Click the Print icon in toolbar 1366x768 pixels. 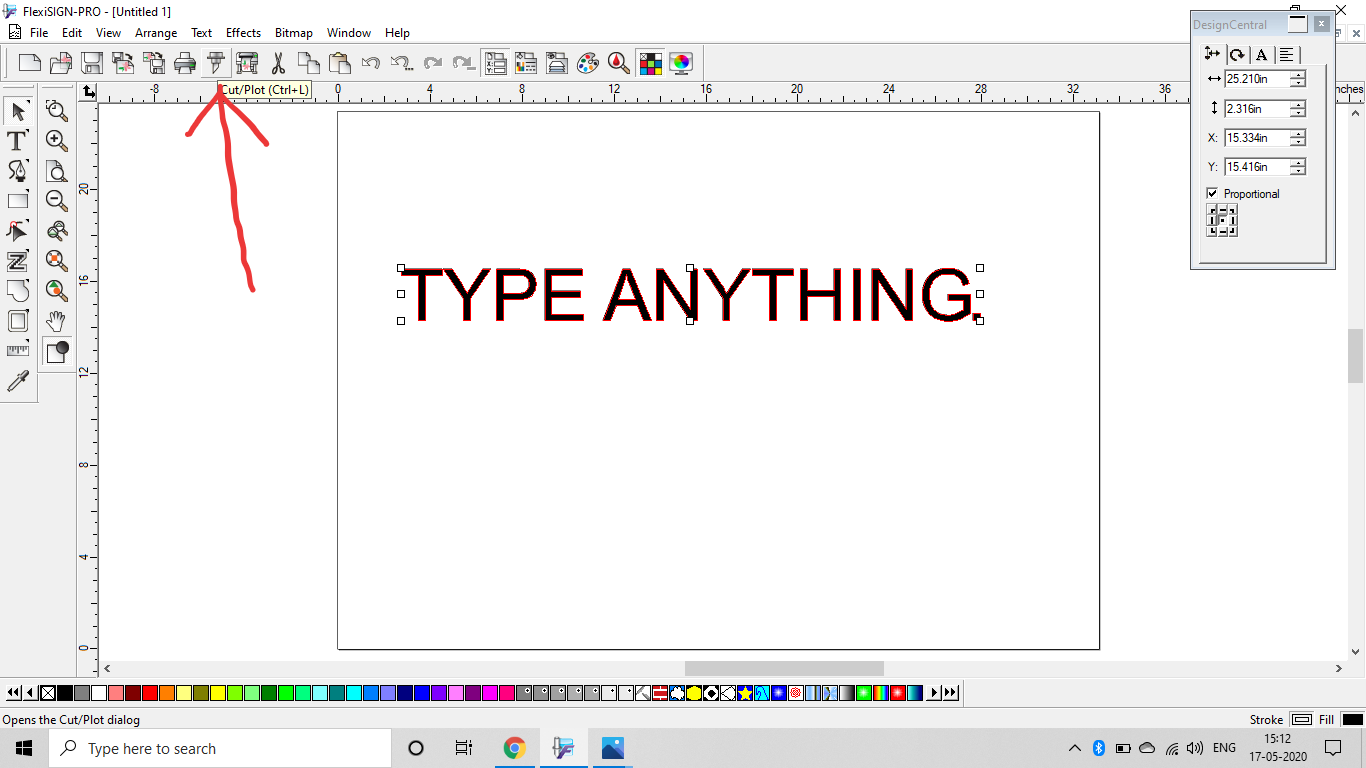[x=185, y=63]
